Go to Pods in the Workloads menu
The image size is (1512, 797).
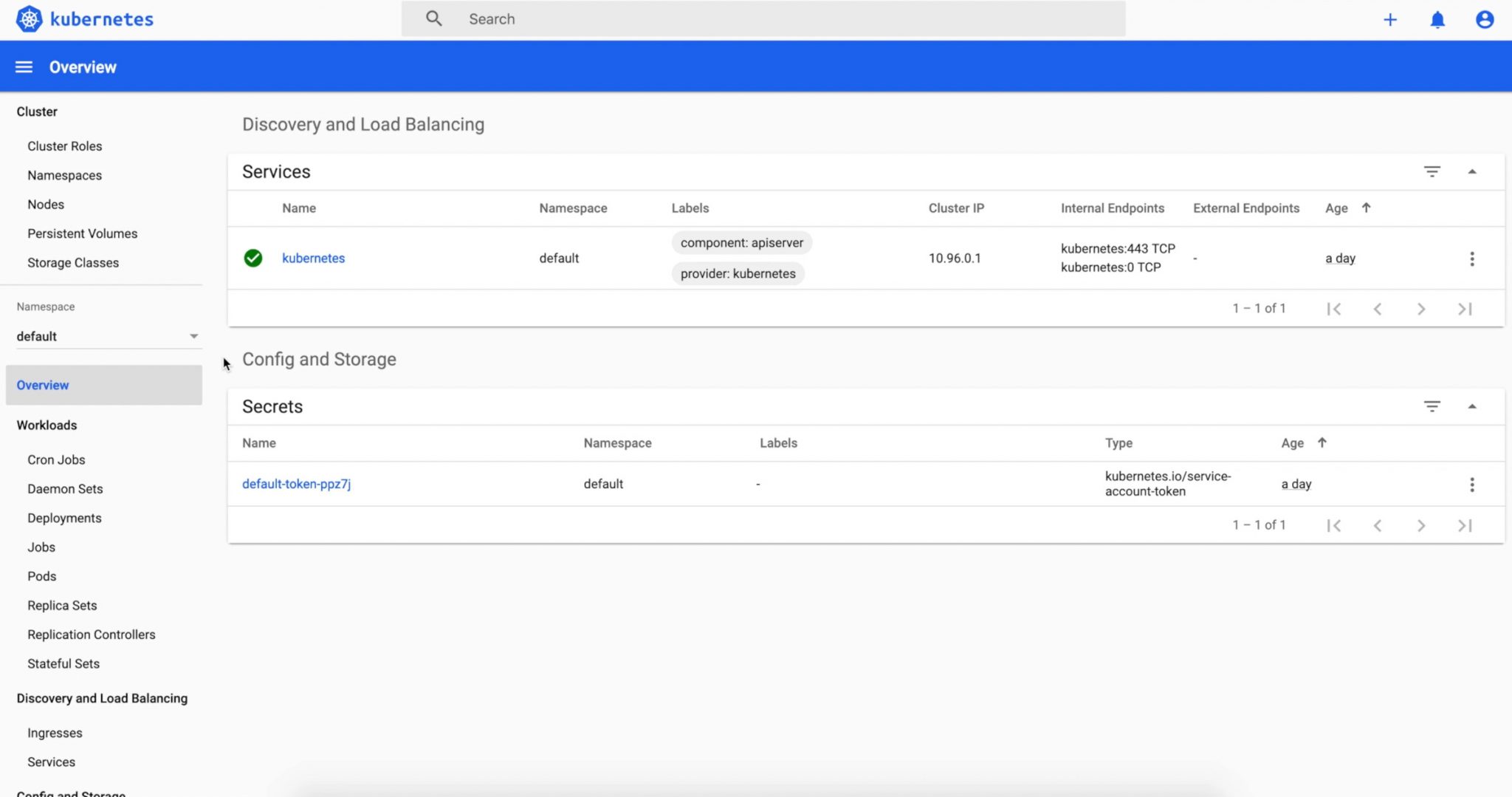[x=41, y=576]
